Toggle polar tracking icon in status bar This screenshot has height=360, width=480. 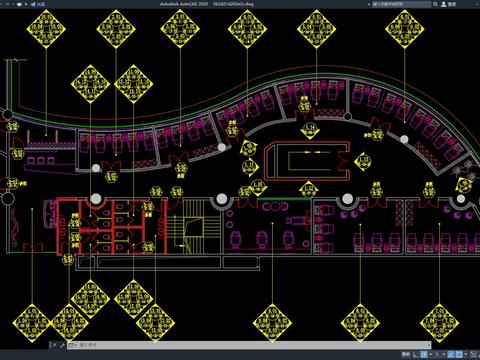438,354
